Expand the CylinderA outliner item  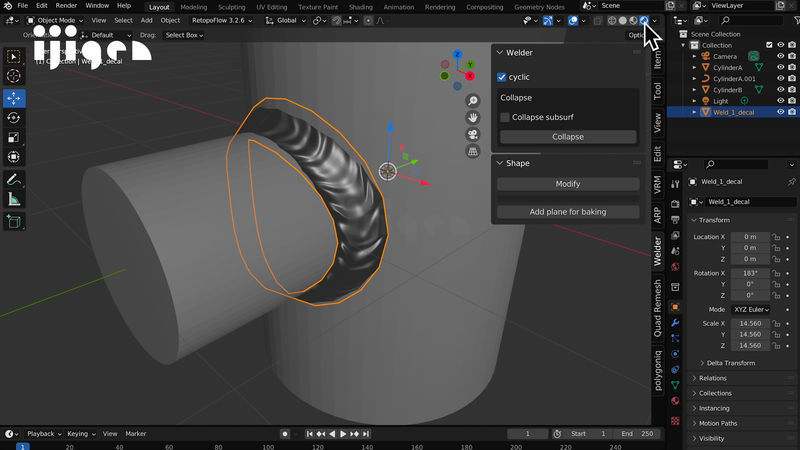(694, 67)
